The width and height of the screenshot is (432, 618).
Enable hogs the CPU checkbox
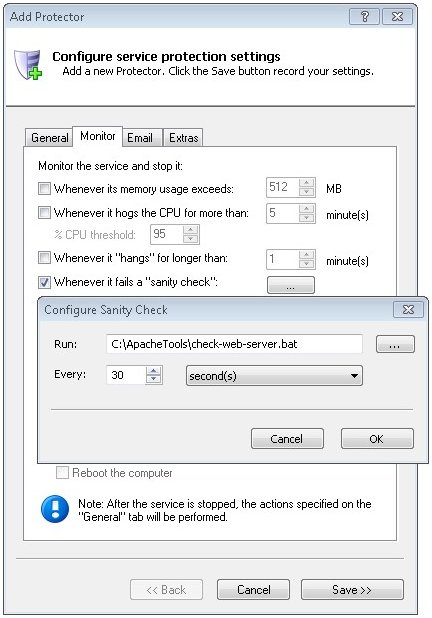[x=44, y=212]
